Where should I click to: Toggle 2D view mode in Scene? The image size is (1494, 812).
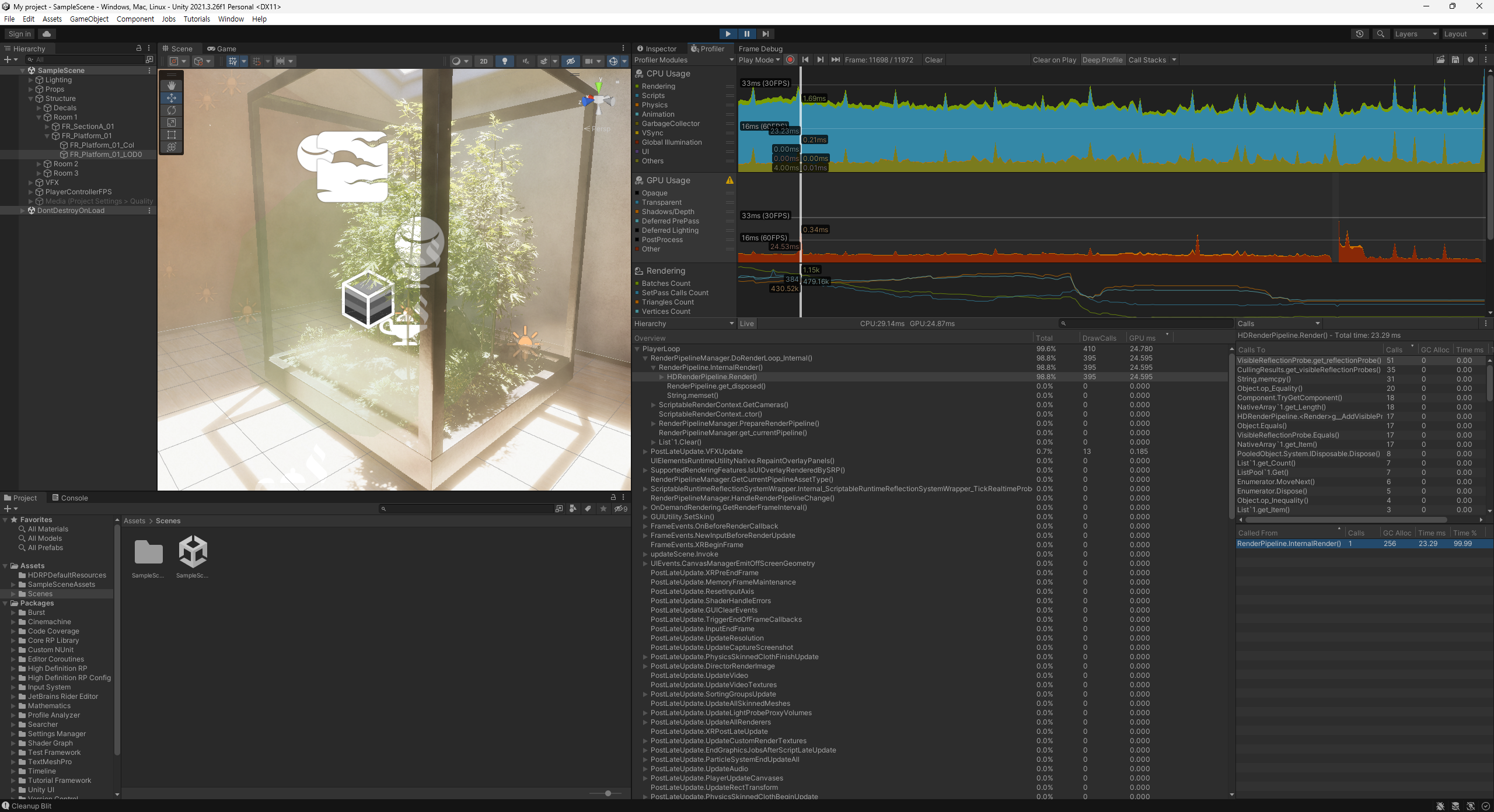[483, 61]
